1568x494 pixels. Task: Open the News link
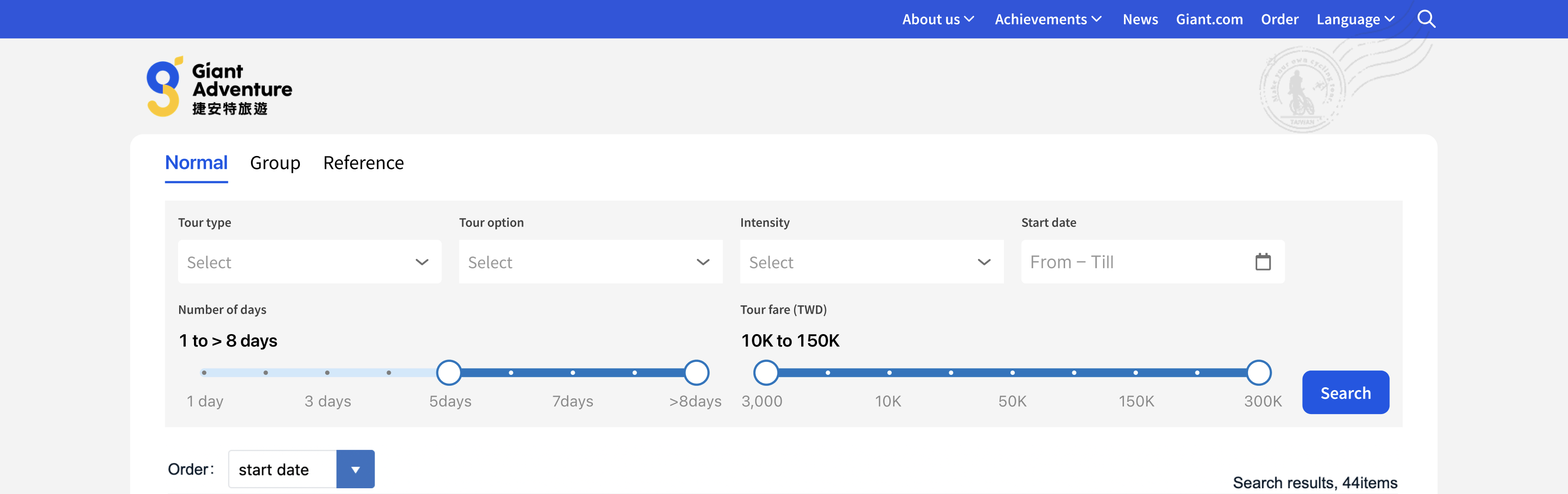(1140, 20)
